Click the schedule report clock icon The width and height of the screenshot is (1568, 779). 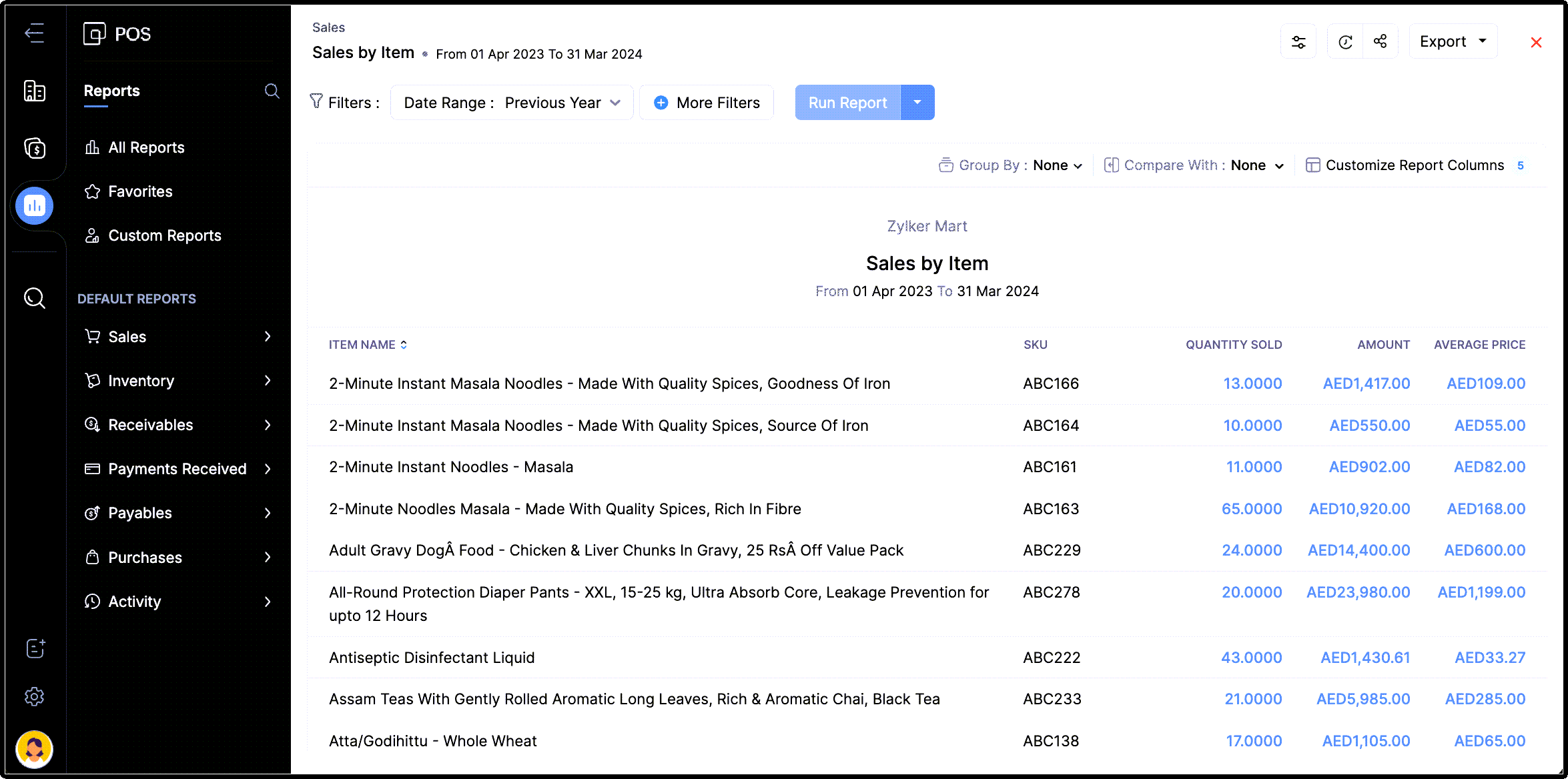(1345, 42)
